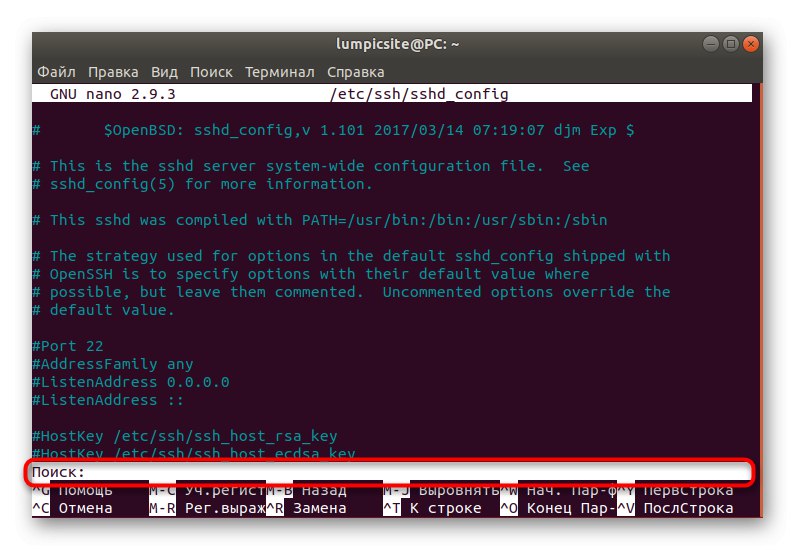Click the M-J Выровнять shortcut

coord(441,490)
